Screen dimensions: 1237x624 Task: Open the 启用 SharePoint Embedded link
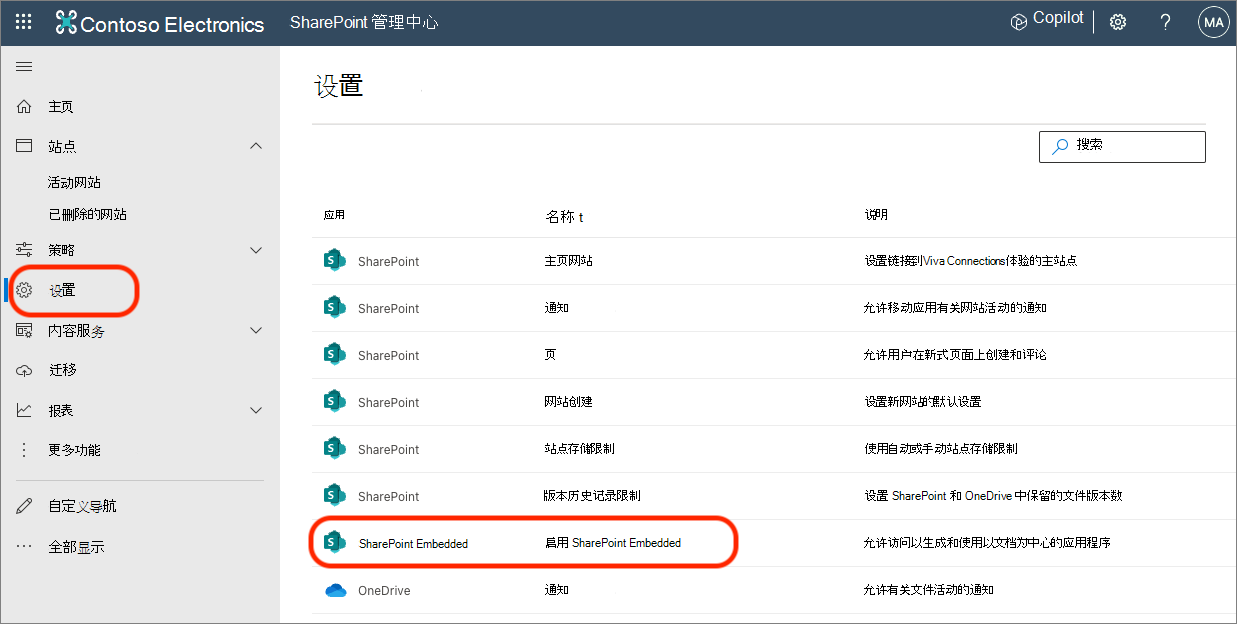pos(610,542)
